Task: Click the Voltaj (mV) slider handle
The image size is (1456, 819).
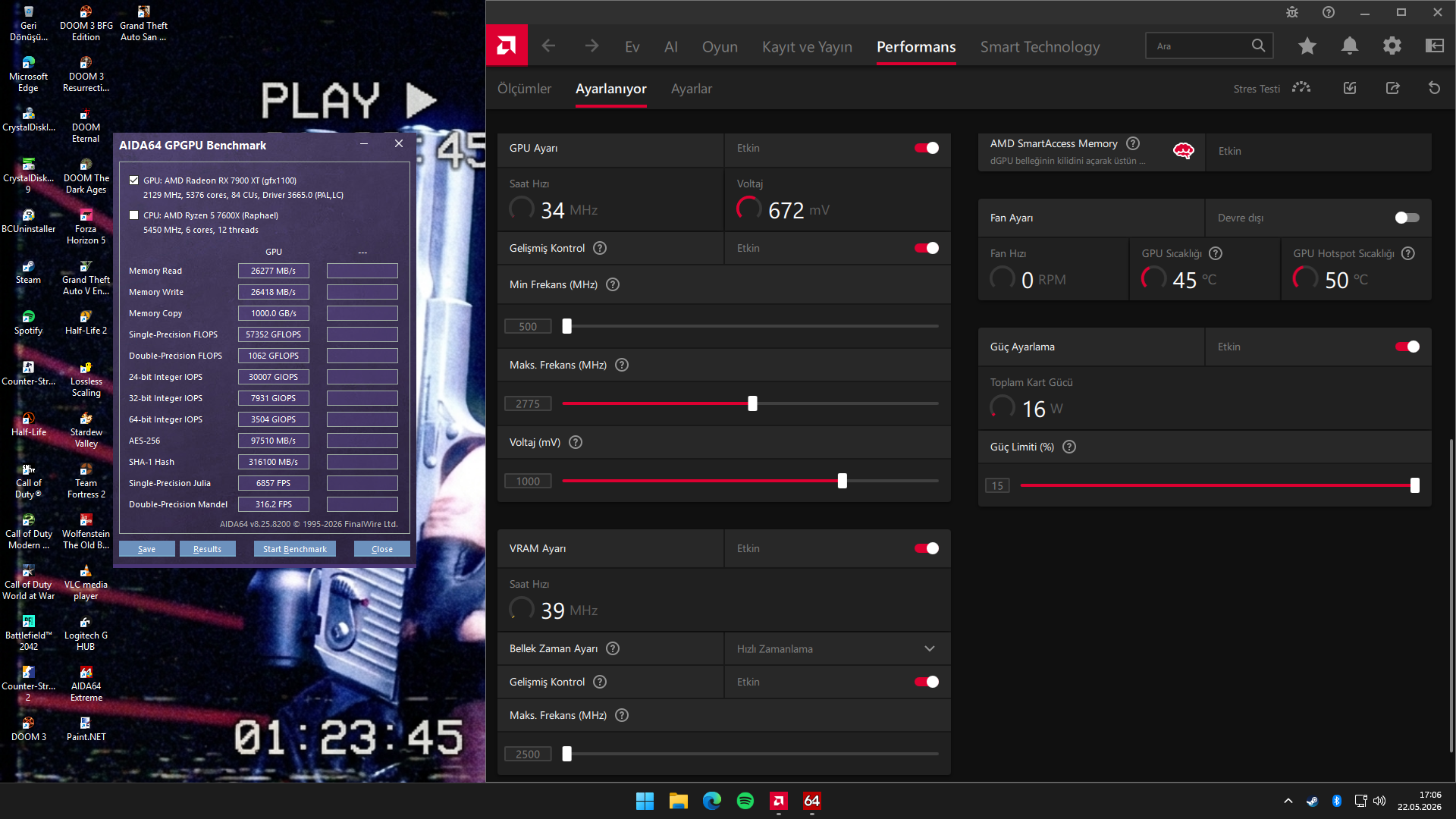Action: pyautogui.click(x=842, y=481)
